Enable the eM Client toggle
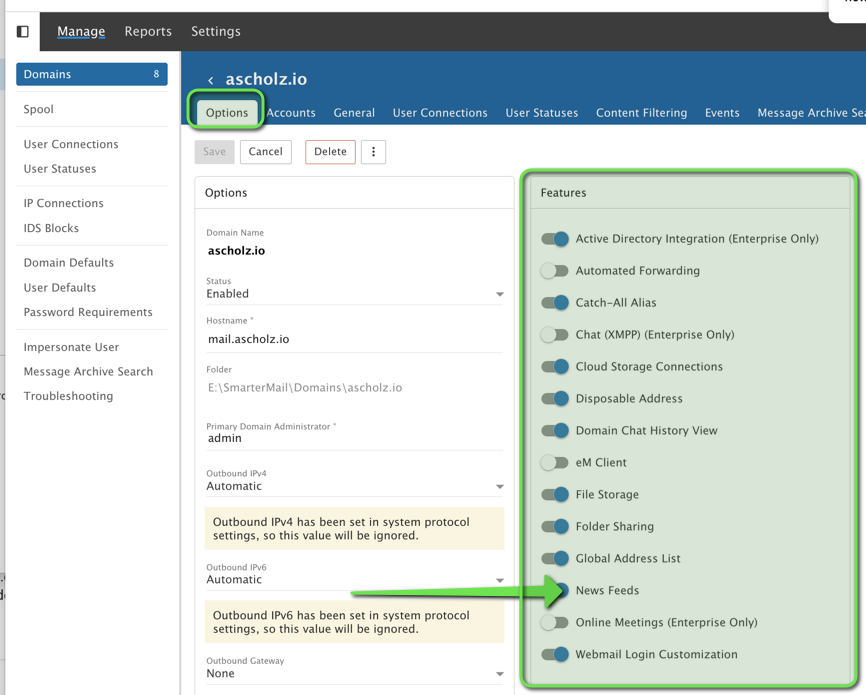 pyautogui.click(x=555, y=463)
